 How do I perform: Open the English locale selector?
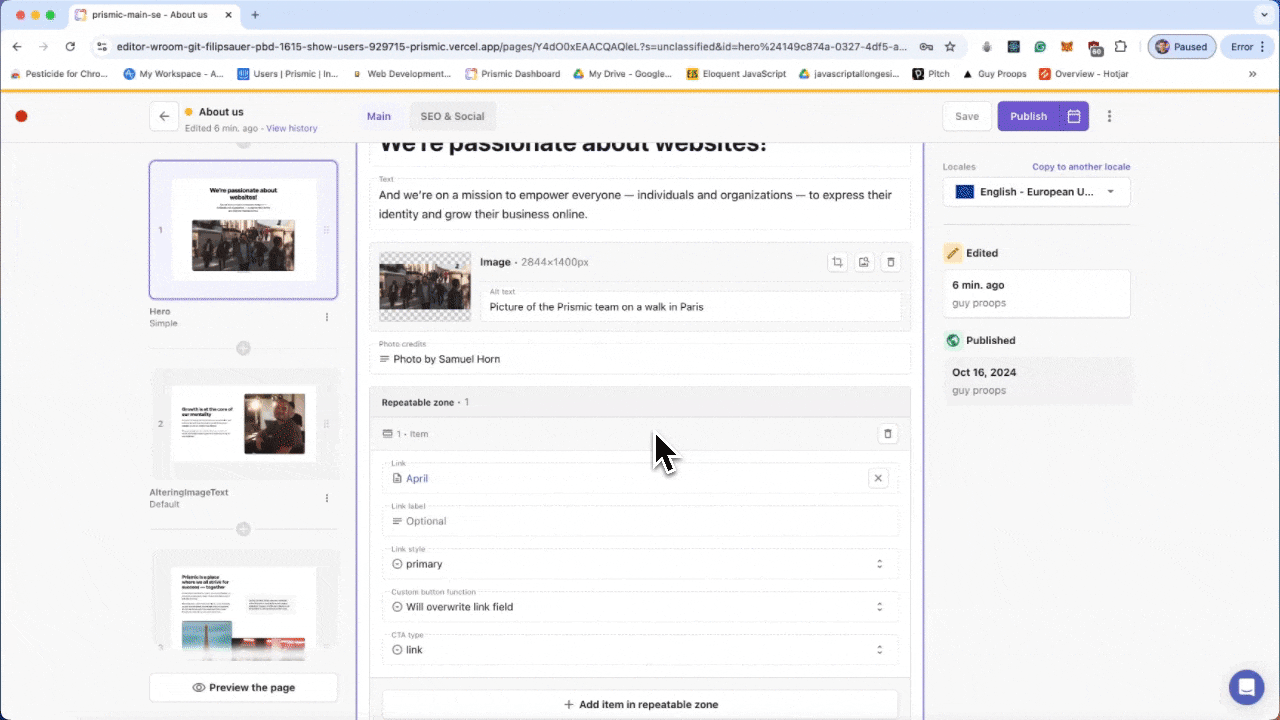coord(1036,192)
